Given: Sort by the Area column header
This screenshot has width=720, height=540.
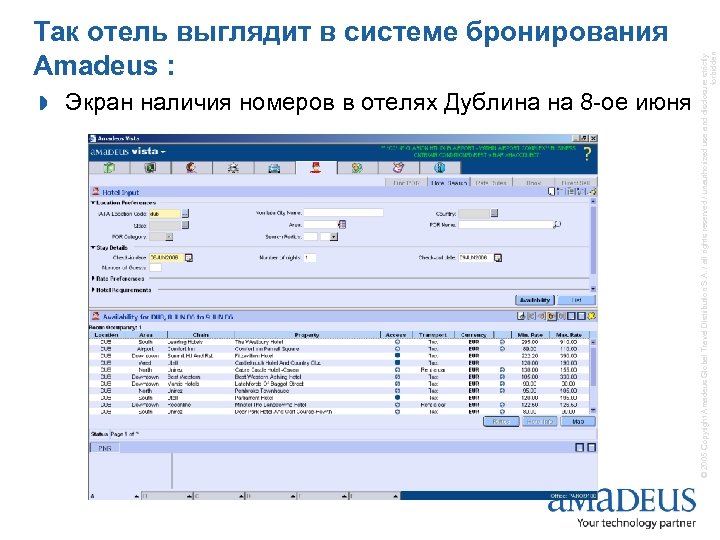Looking at the screenshot, I should 146,335.
